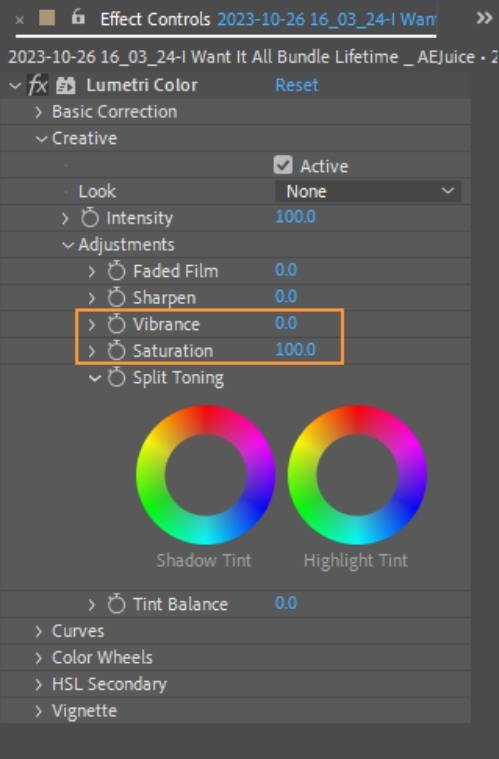Open the Look dropdown set to None

point(368,191)
